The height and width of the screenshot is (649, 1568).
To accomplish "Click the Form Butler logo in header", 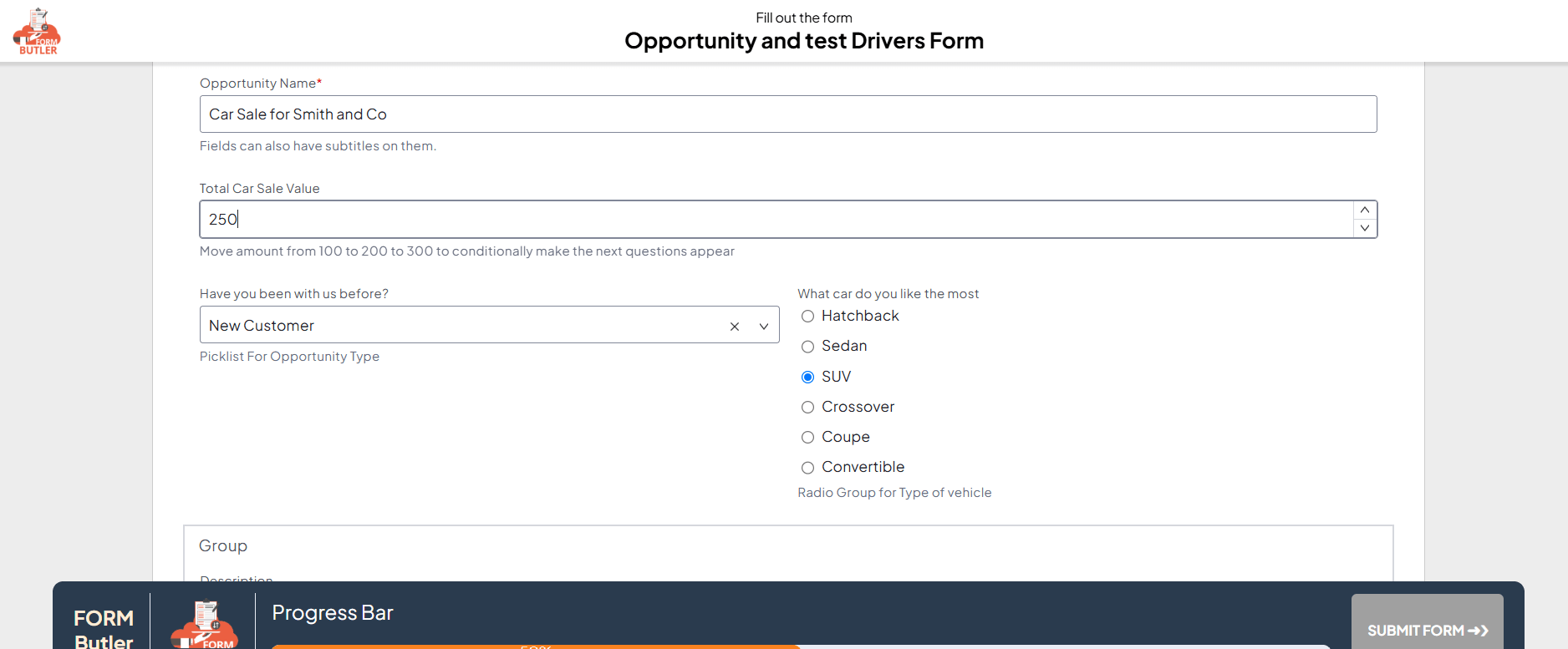I will 37,32.
